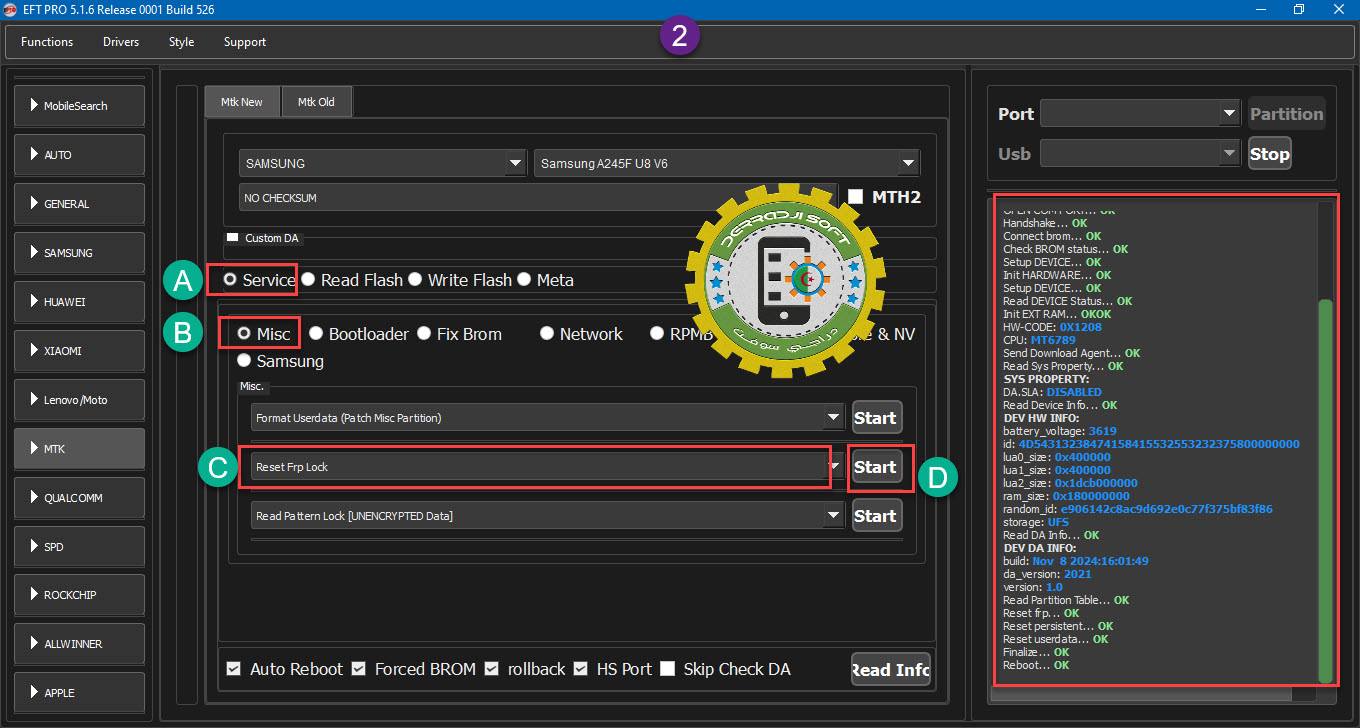Open the Format Userdata dropdown
The height and width of the screenshot is (728, 1360).
point(547,417)
